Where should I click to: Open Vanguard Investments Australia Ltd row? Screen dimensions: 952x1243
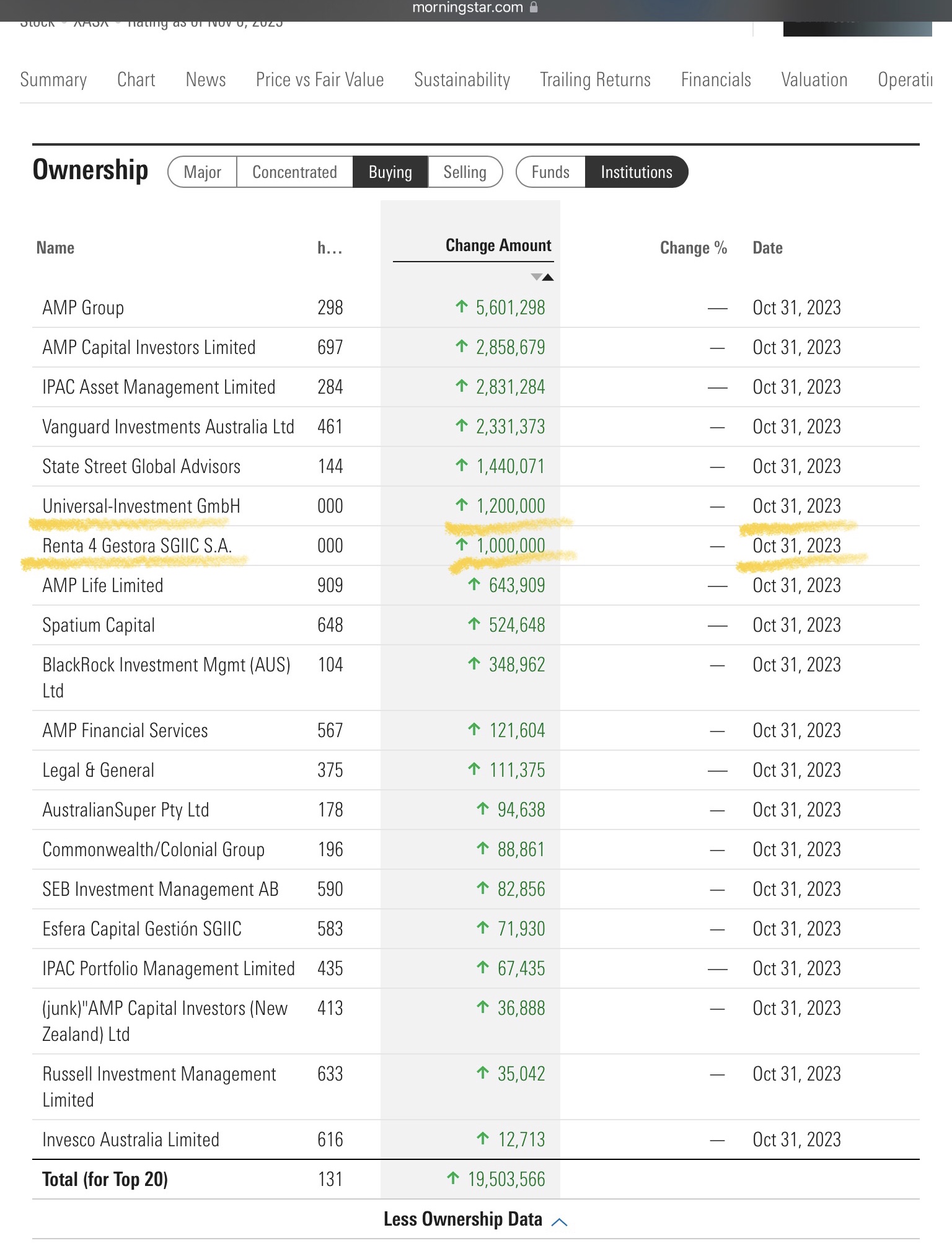click(x=168, y=427)
